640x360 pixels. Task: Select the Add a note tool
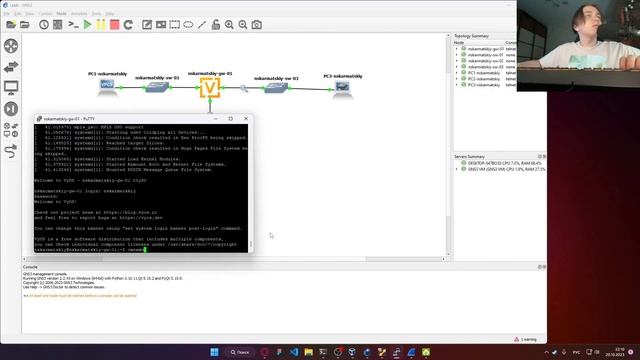click(147, 25)
